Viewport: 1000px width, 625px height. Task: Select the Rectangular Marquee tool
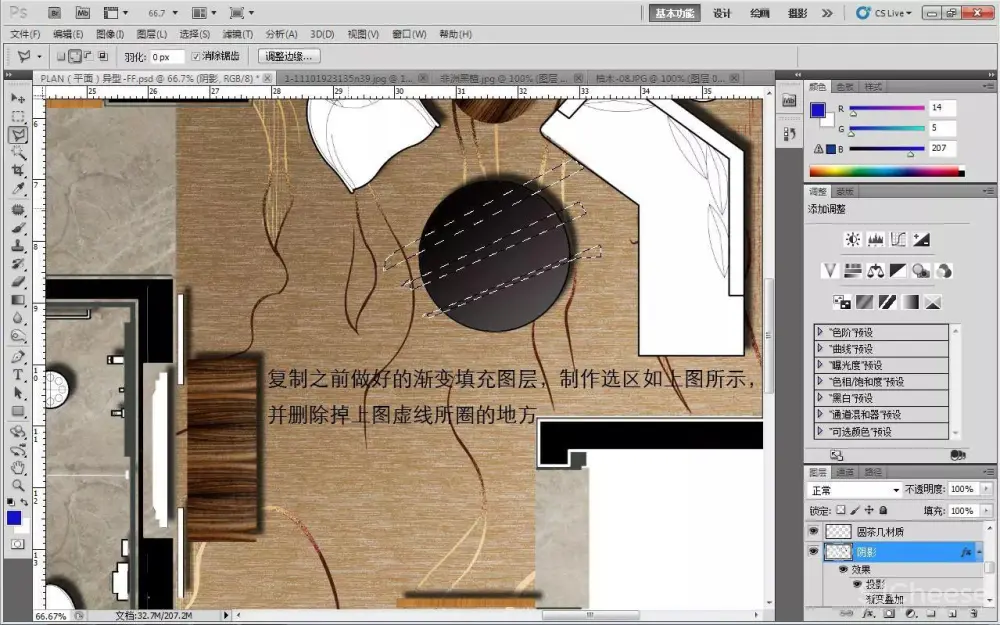[18, 117]
